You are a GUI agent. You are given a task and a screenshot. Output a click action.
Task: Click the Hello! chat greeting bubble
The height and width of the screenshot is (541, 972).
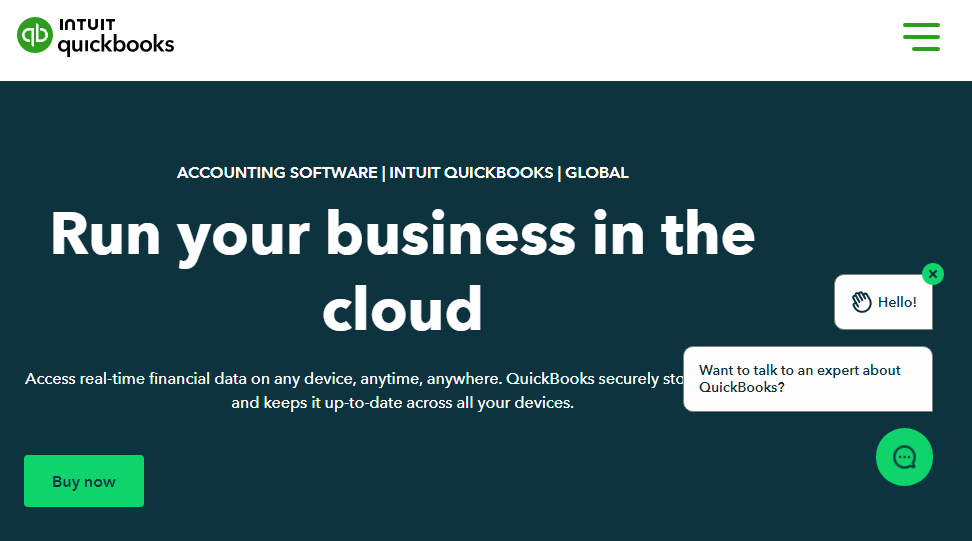coord(883,302)
